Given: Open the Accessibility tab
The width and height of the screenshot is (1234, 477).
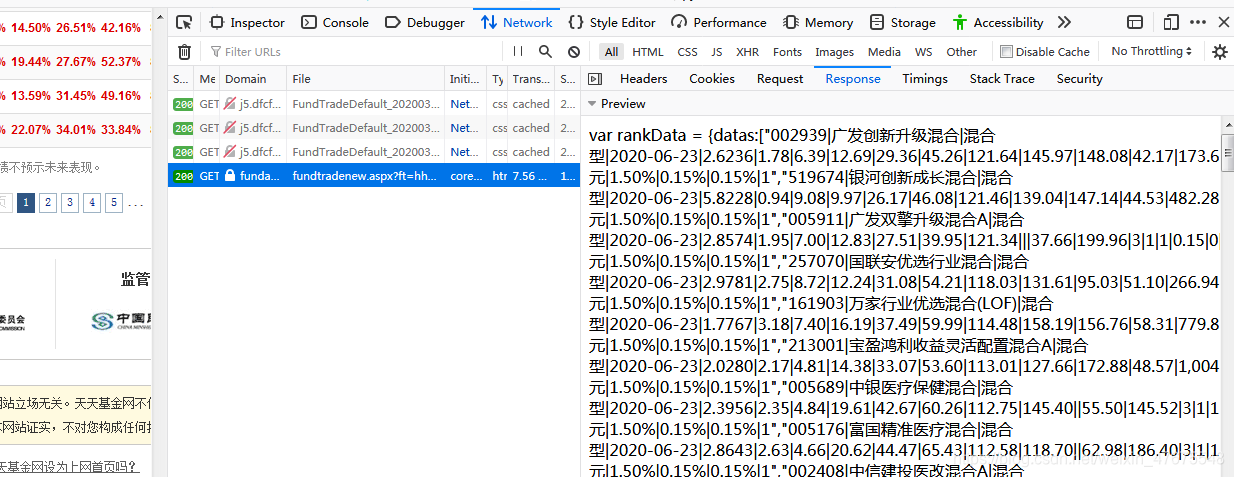Looking at the screenshot, I should 998,22.
